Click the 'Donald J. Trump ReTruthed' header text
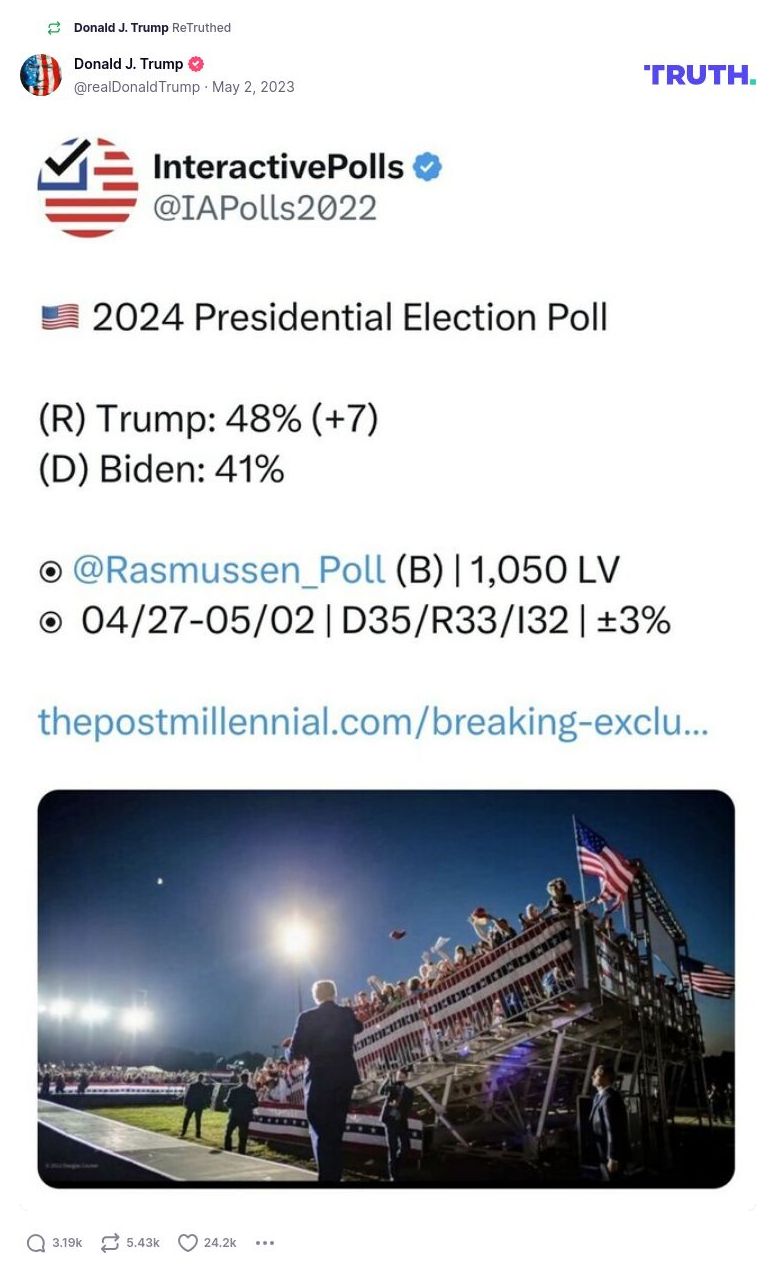Screen dimensions: 777x1273 pyautogui.click(x=152, y=28)
